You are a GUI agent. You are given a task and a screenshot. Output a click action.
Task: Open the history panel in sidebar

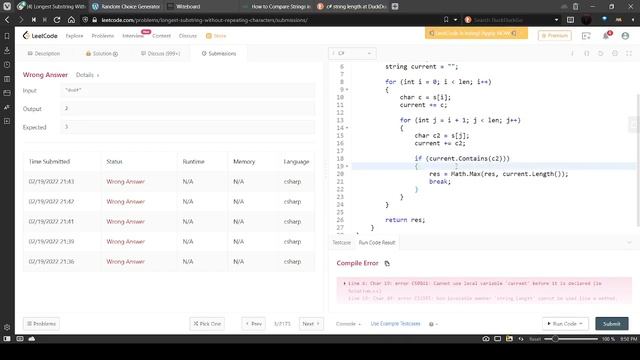(x=7, y=64)
